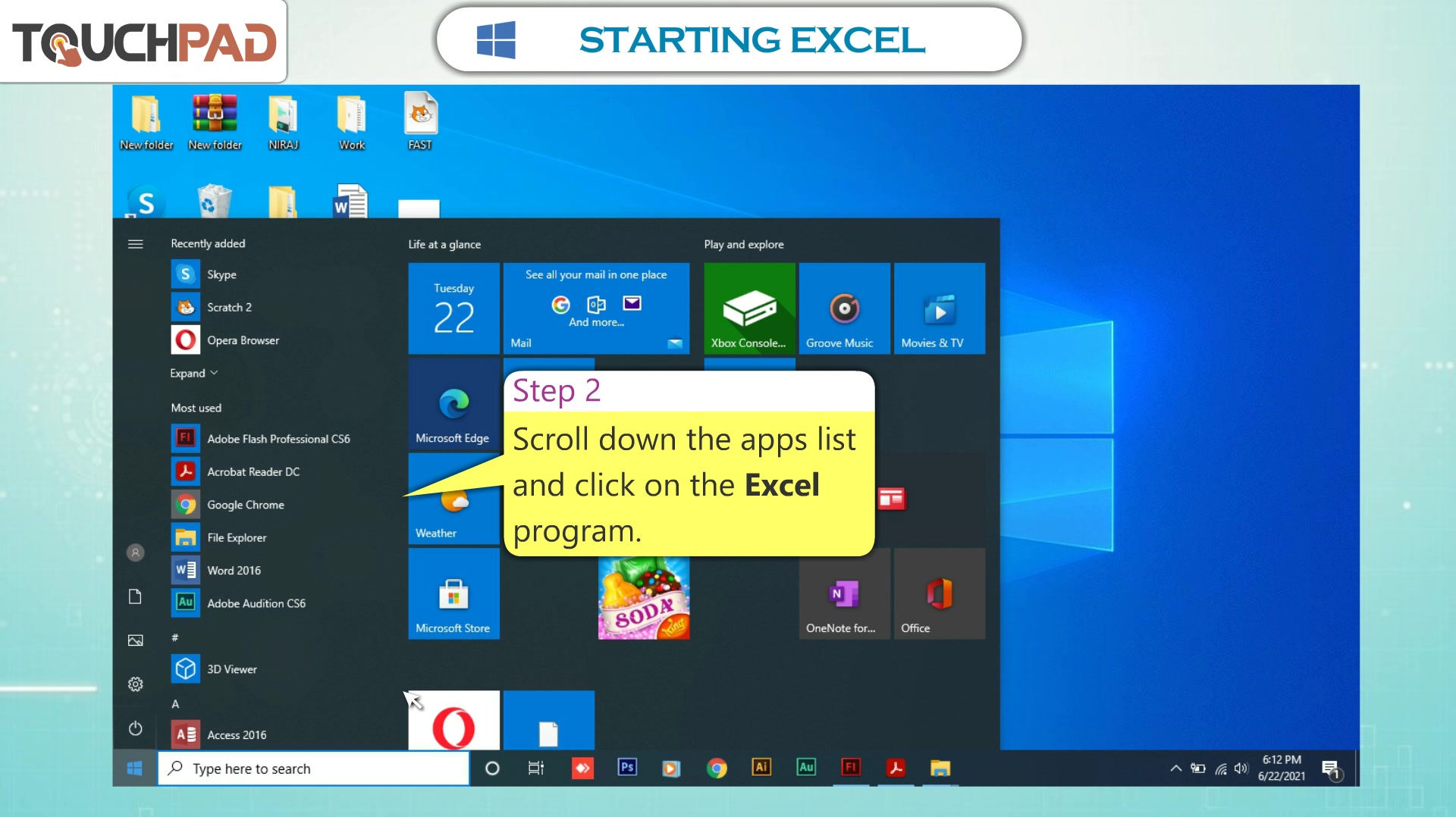This screenshot has height=817, width=1456.
Task: Open the Tuesday 22 calendar tile
Action: (453, 308)
